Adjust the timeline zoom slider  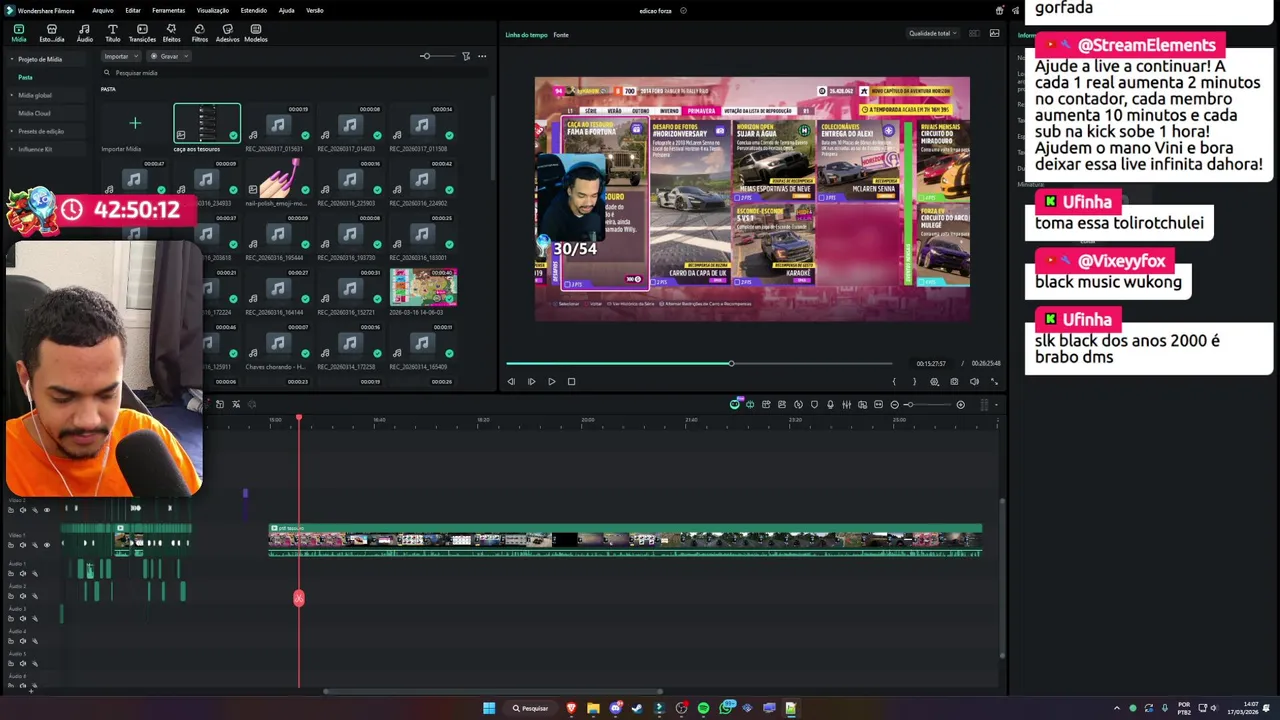(x=928, y=405)
